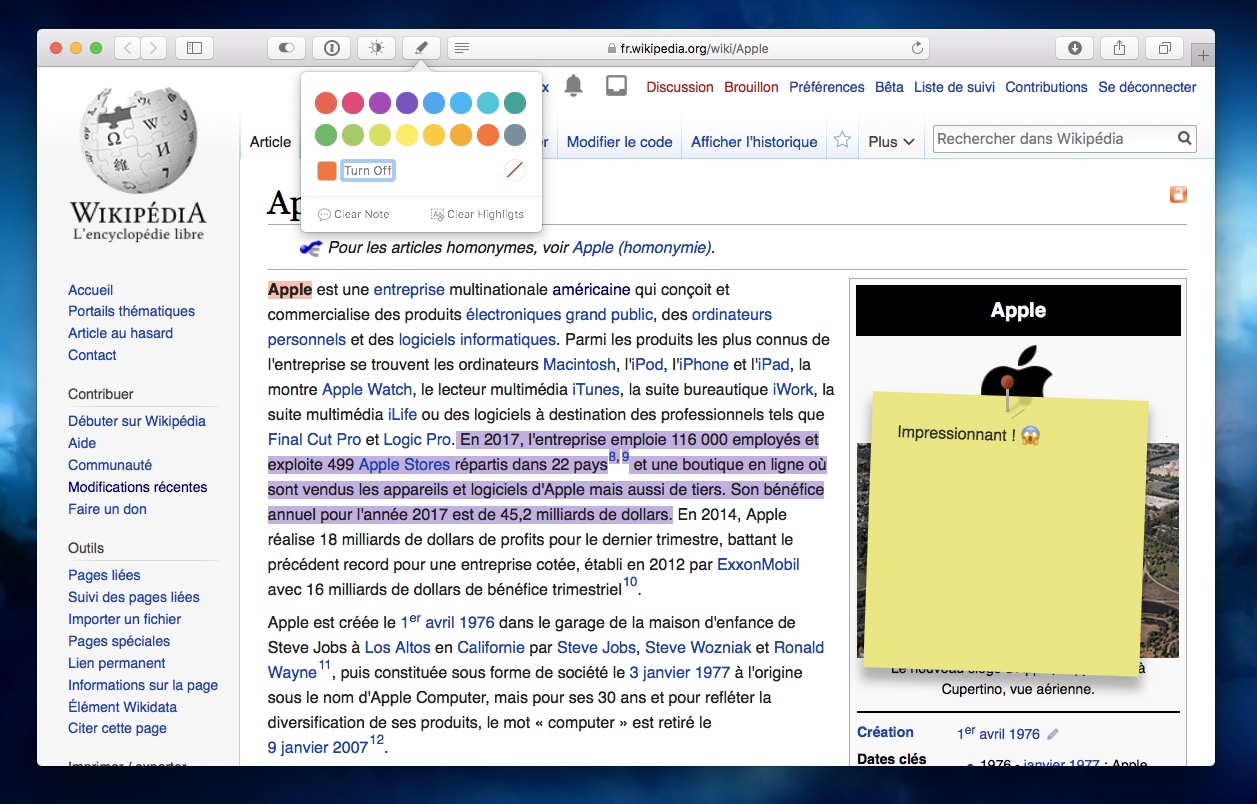Viewport: 1257px width, 804px height.
Task: Click the toggle-switch extension button in the toolbar
Action: tap(287, 47)
